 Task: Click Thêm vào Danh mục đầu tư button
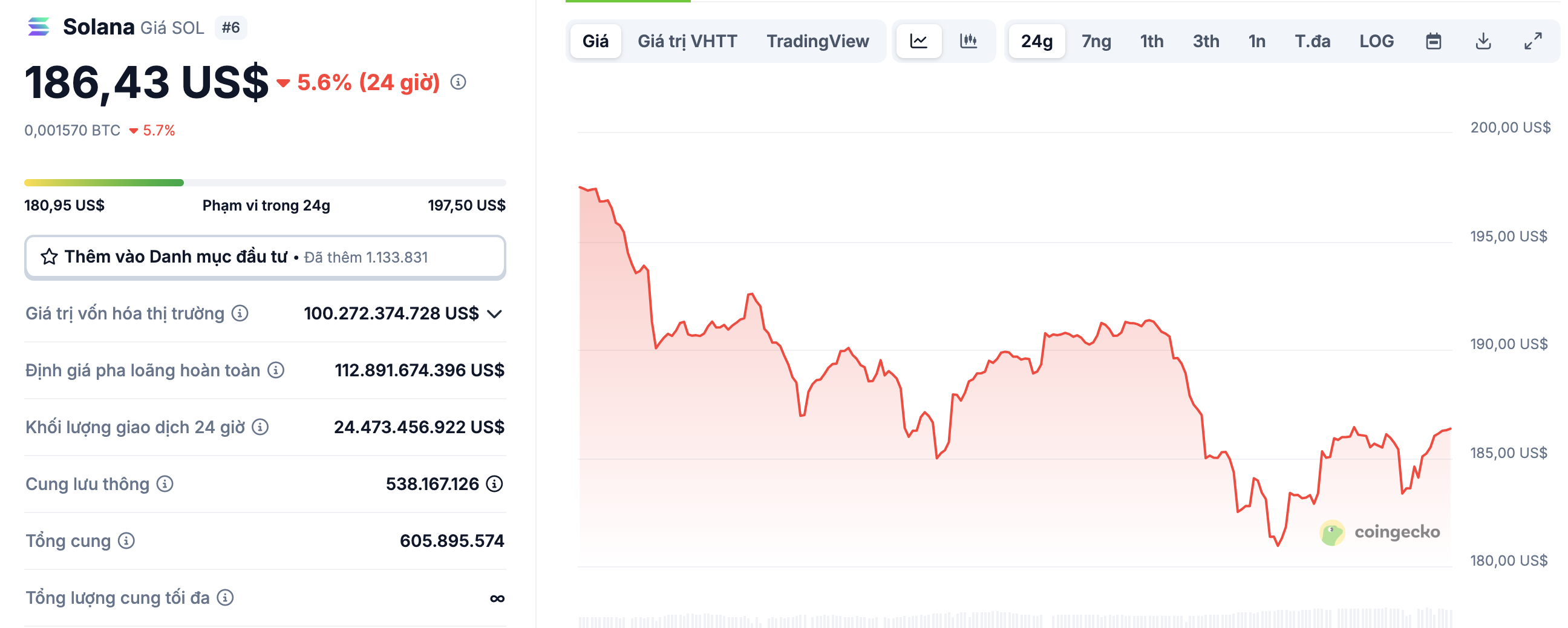pos(265,257)
